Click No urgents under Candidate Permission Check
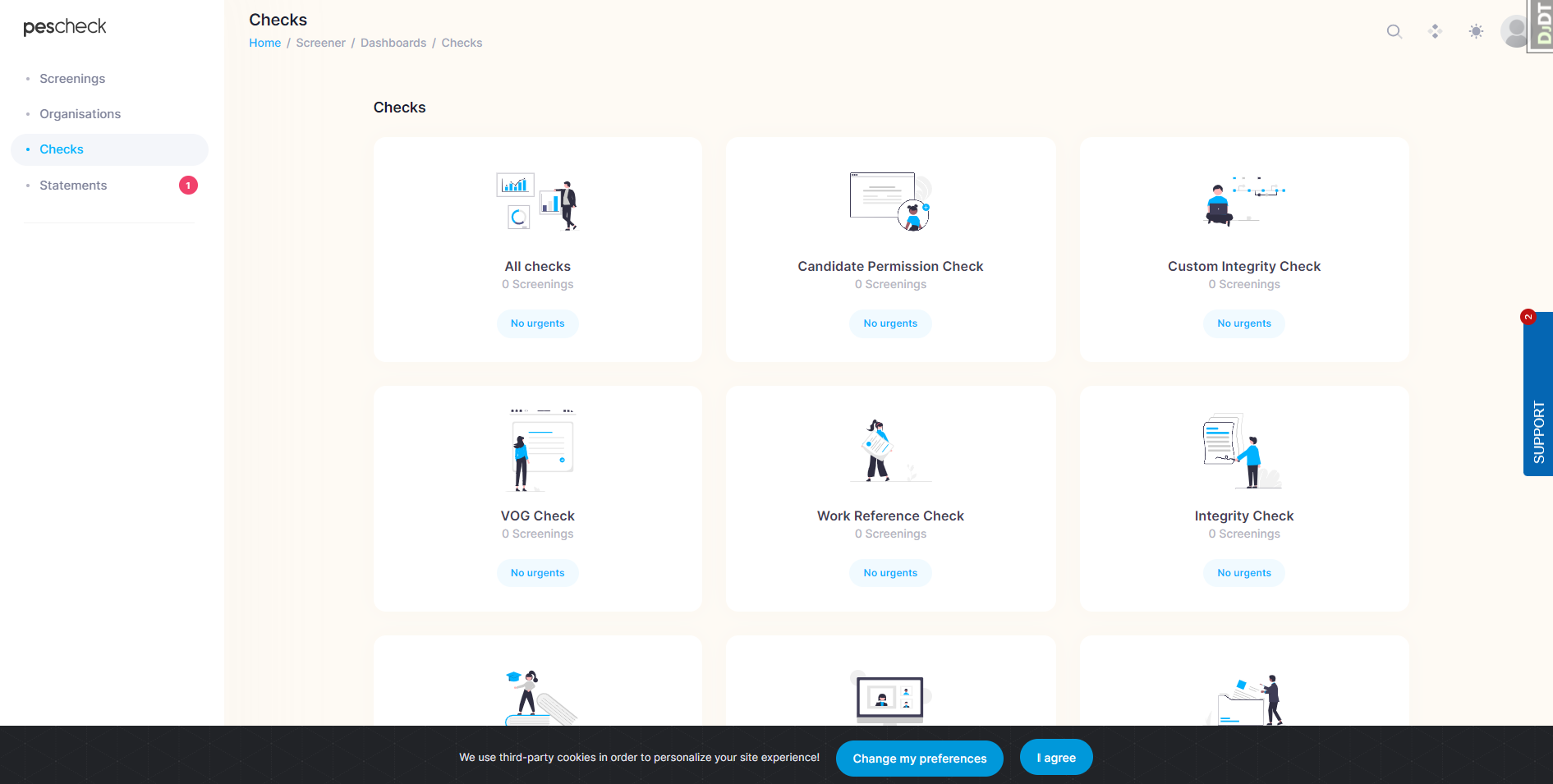1553x784 pixels. click(890, 323)
